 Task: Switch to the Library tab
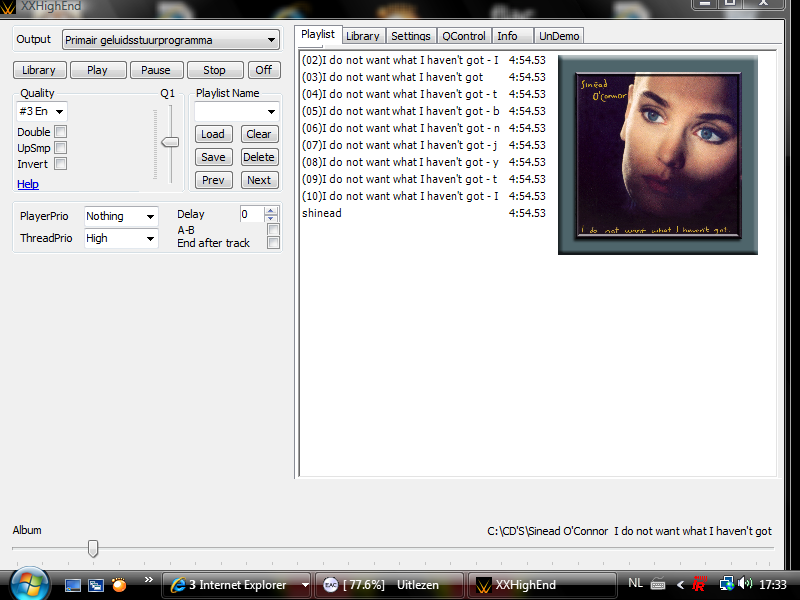click(x=363, y=36)
